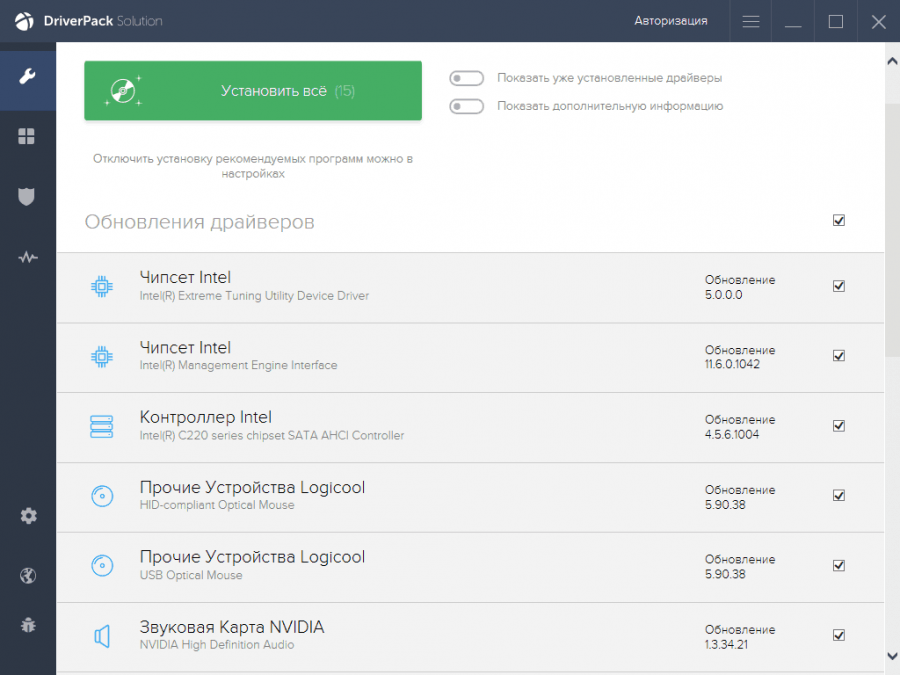900x675 pixels.
Task: Select the Контроллер Intel SATA AHCI row
Action: tap(400, 426)
